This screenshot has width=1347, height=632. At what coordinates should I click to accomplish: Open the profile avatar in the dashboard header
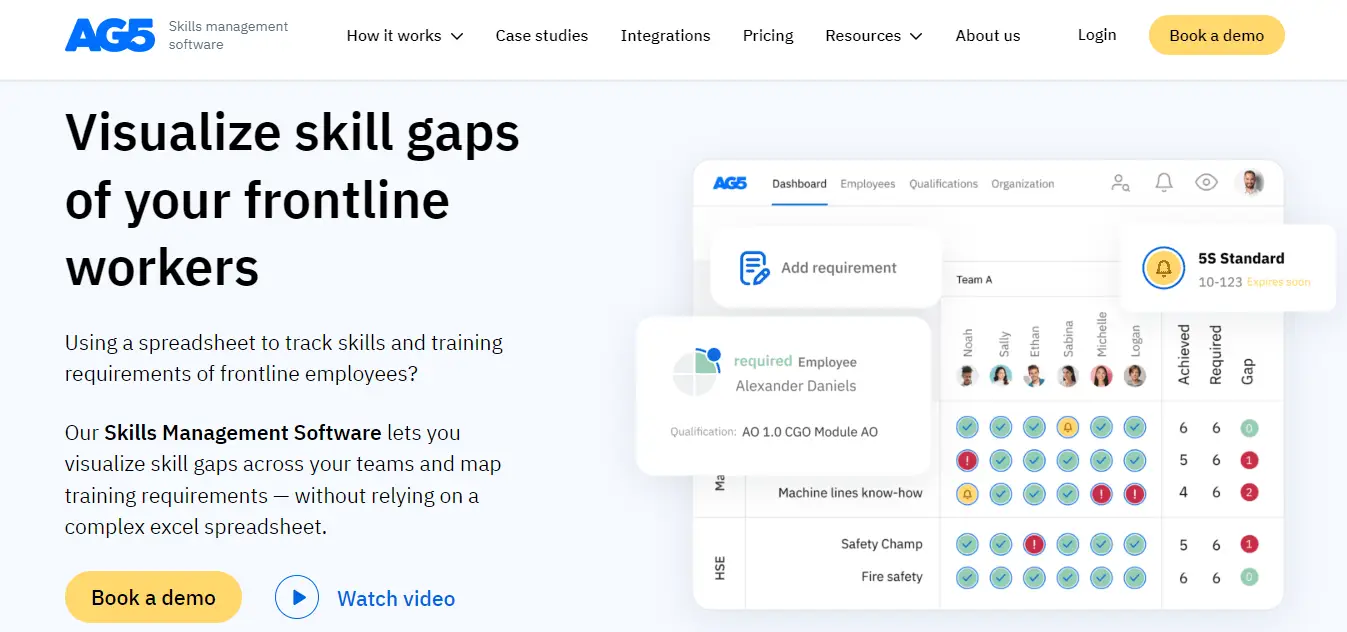tap(1249, 182)
